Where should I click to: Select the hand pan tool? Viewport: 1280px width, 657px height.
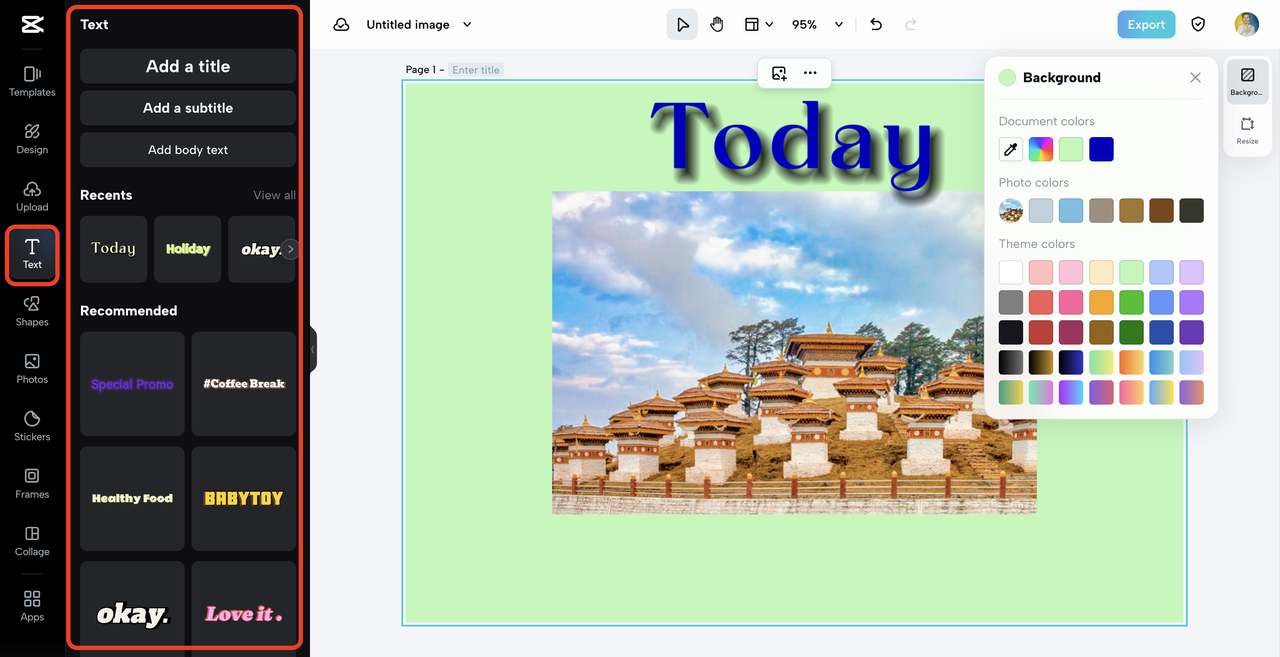[717, 25]
